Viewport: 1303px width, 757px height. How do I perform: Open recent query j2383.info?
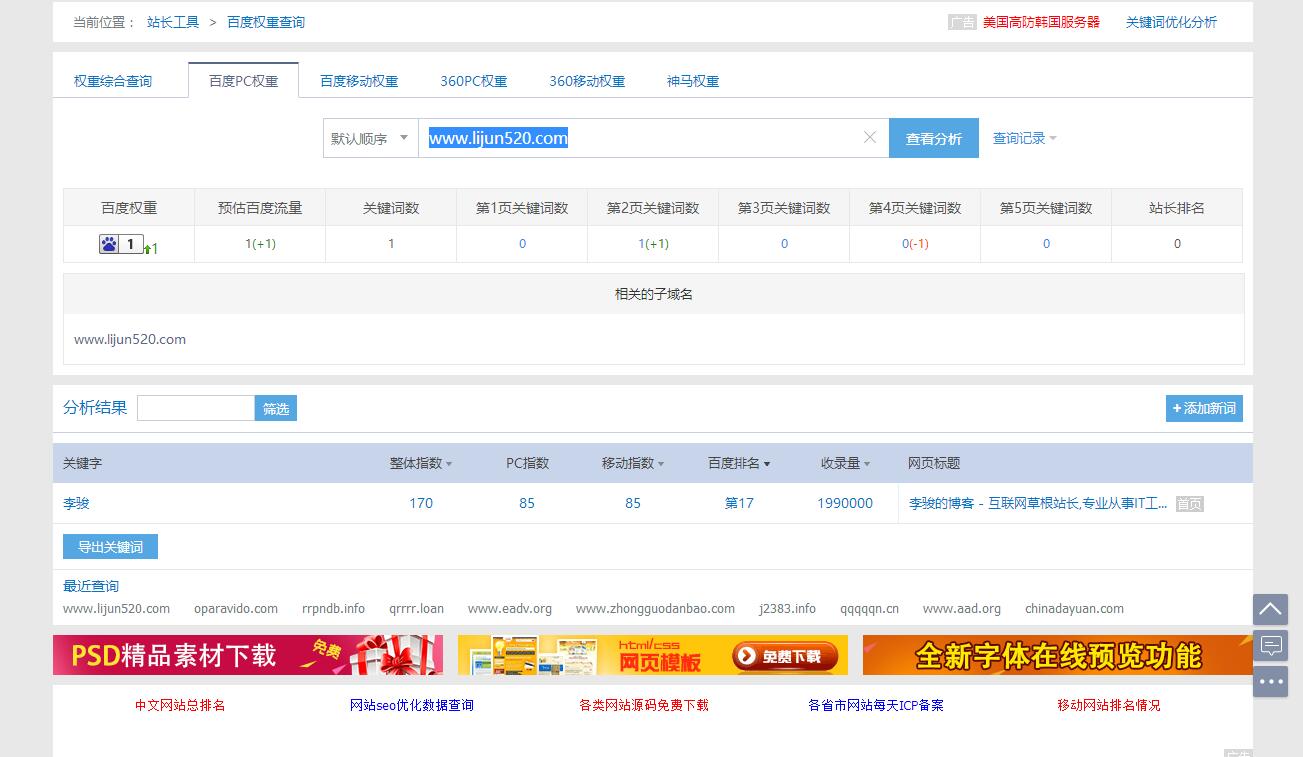tap(787, 608)
